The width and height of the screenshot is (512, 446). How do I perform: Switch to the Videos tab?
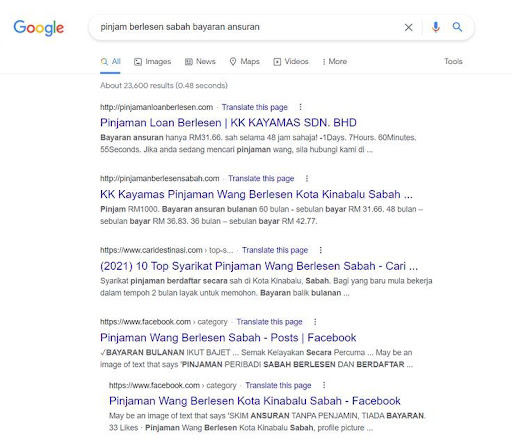click(x=291, y=62)
